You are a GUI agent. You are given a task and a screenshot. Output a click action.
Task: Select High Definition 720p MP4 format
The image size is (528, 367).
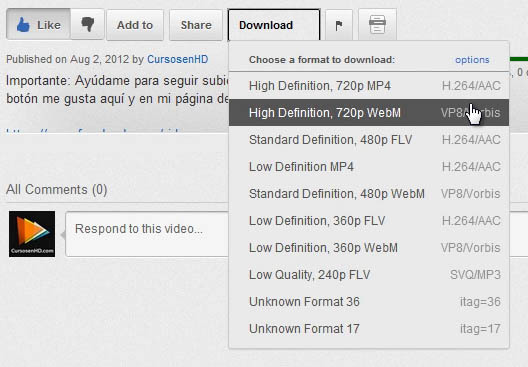click(x=369, y=86)
